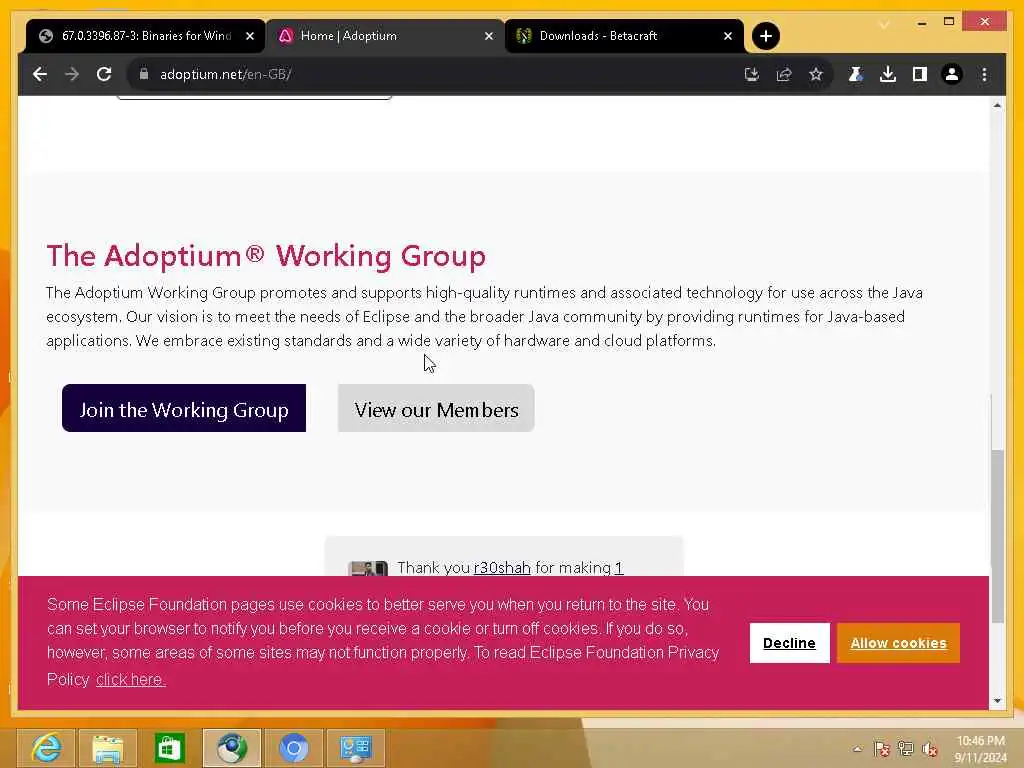Open the Windows Store taskbar icon
This screenshot has width=1024, height=768.
169,748
